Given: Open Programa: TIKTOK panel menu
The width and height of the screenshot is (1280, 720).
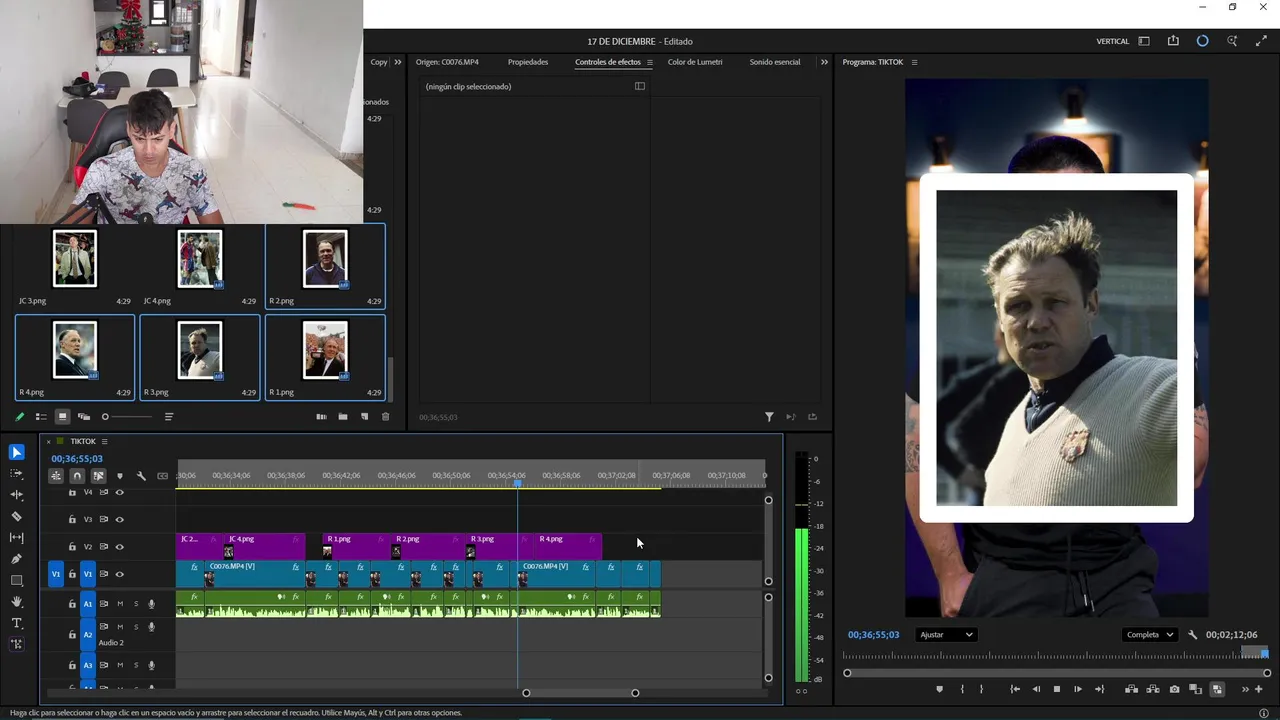Looking at the screenshot, I should 914,62.
